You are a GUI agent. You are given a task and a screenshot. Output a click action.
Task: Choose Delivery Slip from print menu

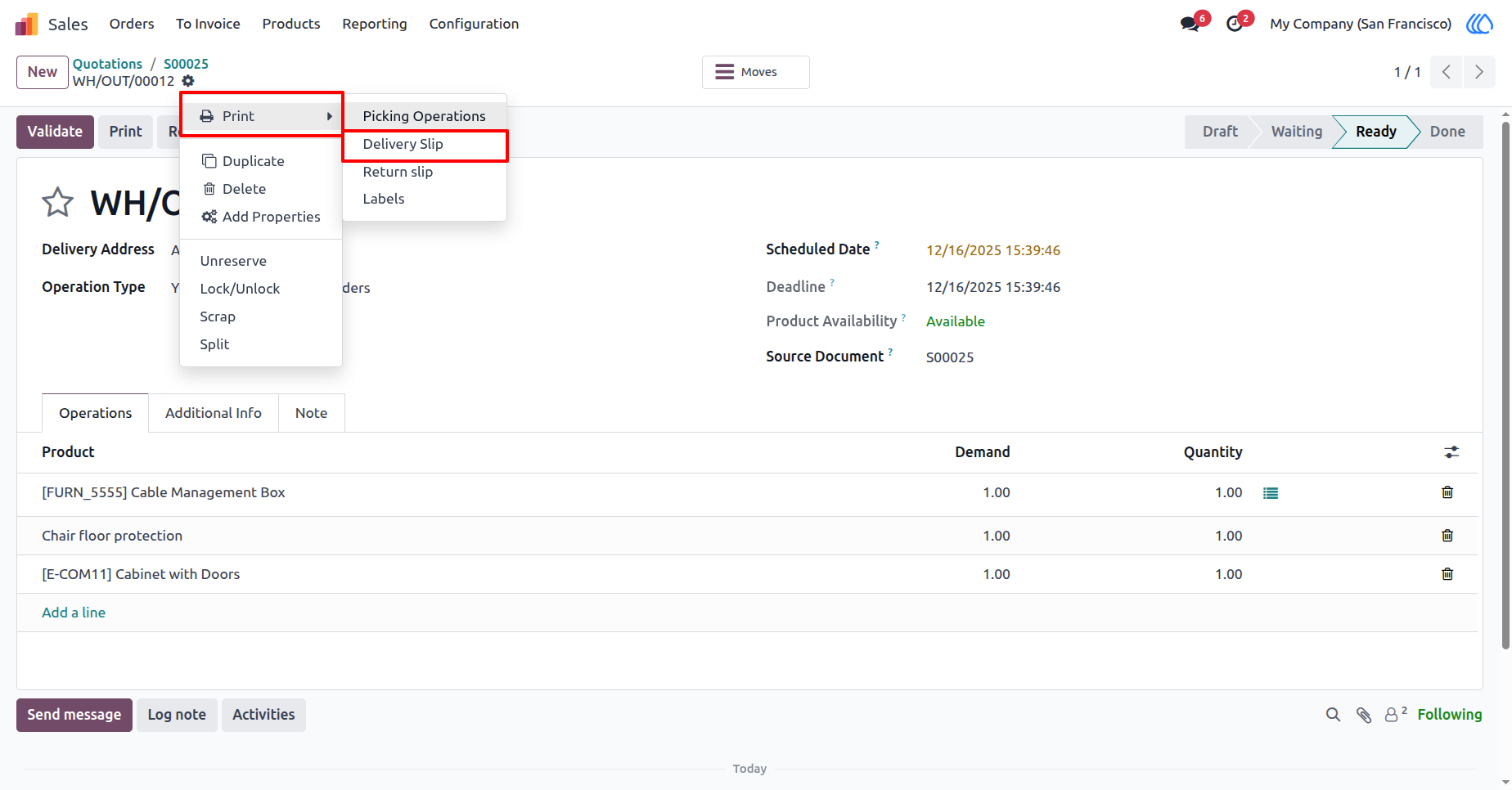tap(425, 144)
